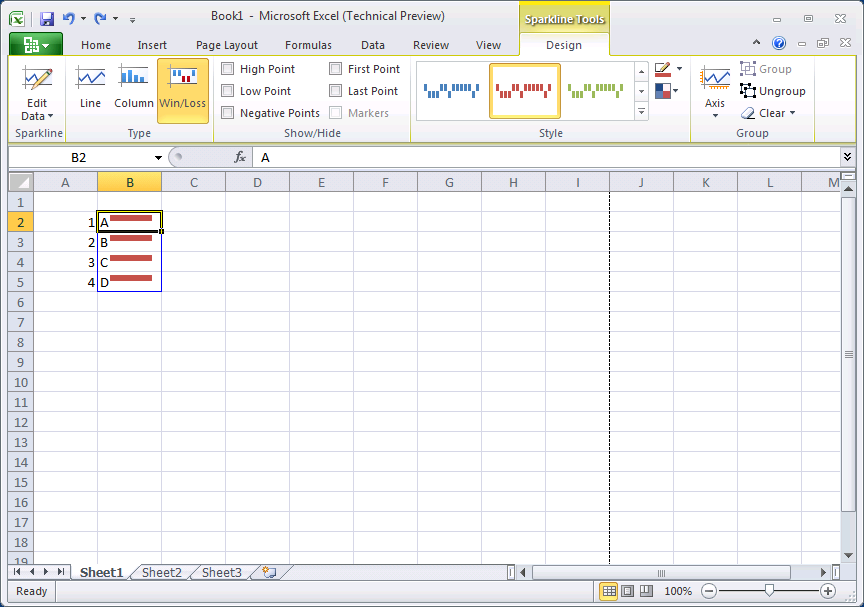Select the Line sparkline type
The width and height of the screenshot is (864, 607).
[x=90, y=90]
